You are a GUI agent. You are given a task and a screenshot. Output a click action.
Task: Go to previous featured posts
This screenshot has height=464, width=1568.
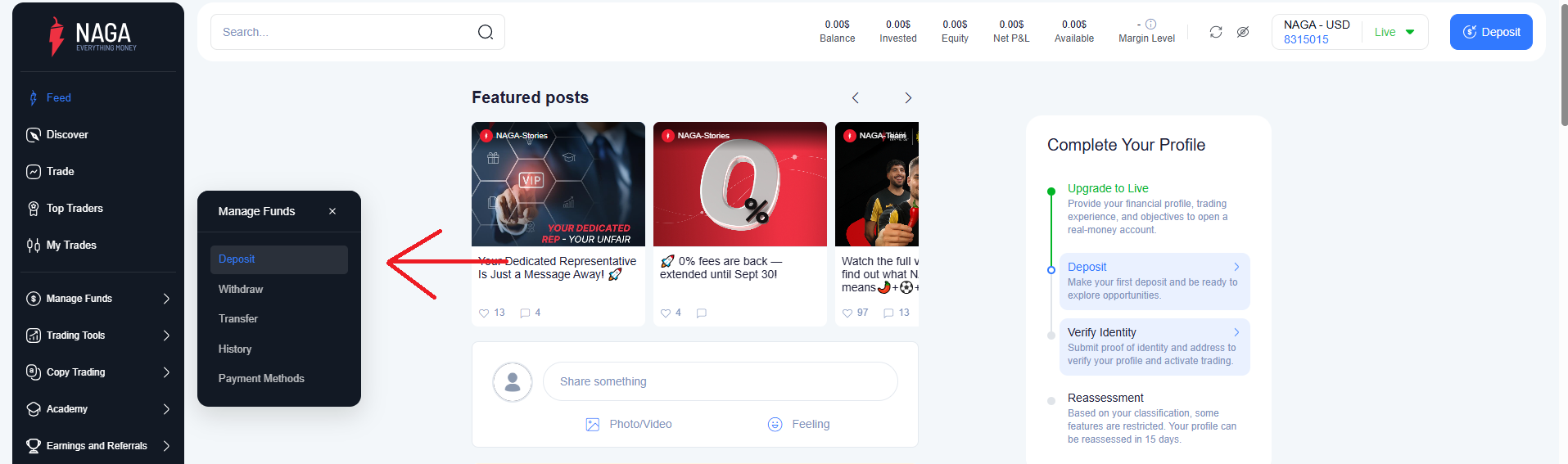pos(856,98)
